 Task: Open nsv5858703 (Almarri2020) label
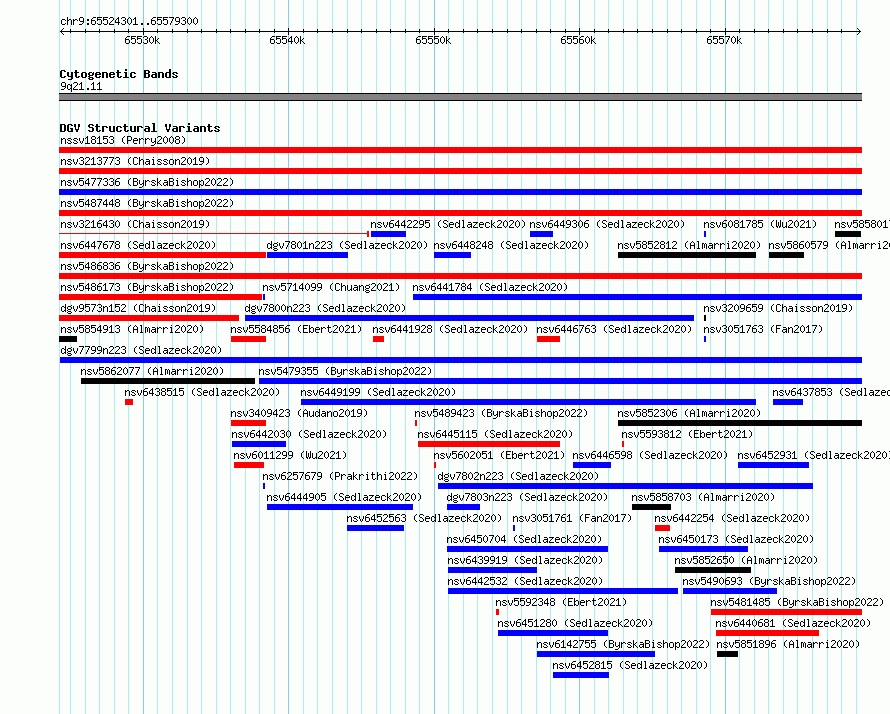point(703,497)
